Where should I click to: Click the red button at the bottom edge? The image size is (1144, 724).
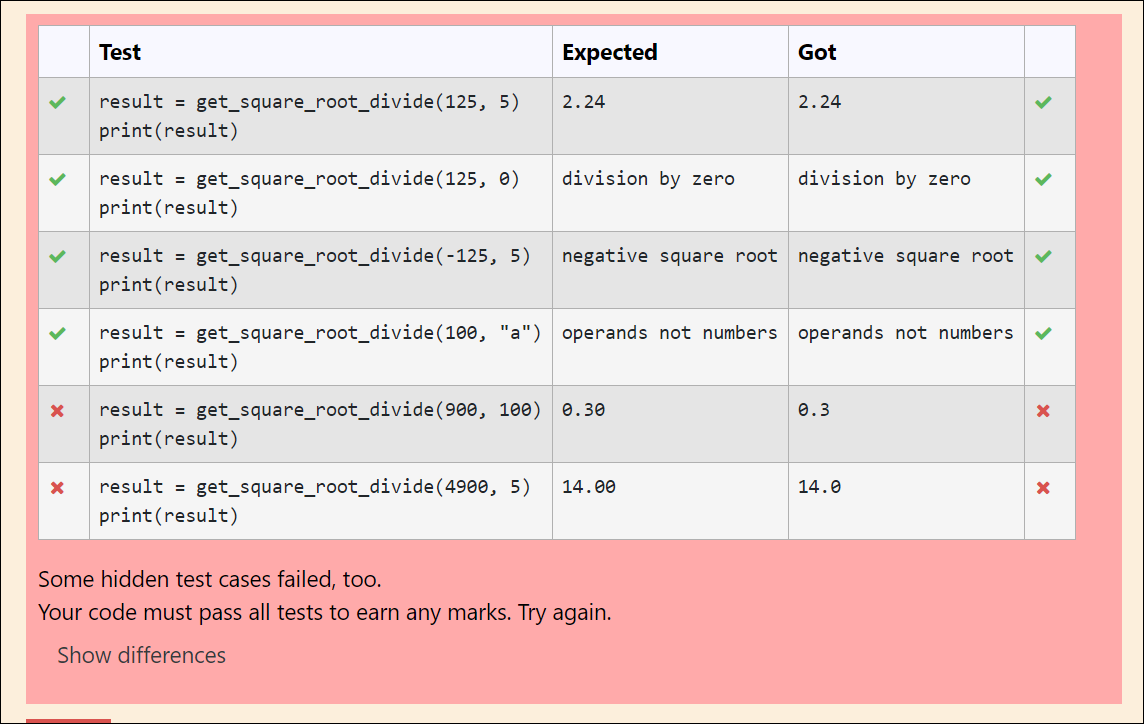click(68, 721)
